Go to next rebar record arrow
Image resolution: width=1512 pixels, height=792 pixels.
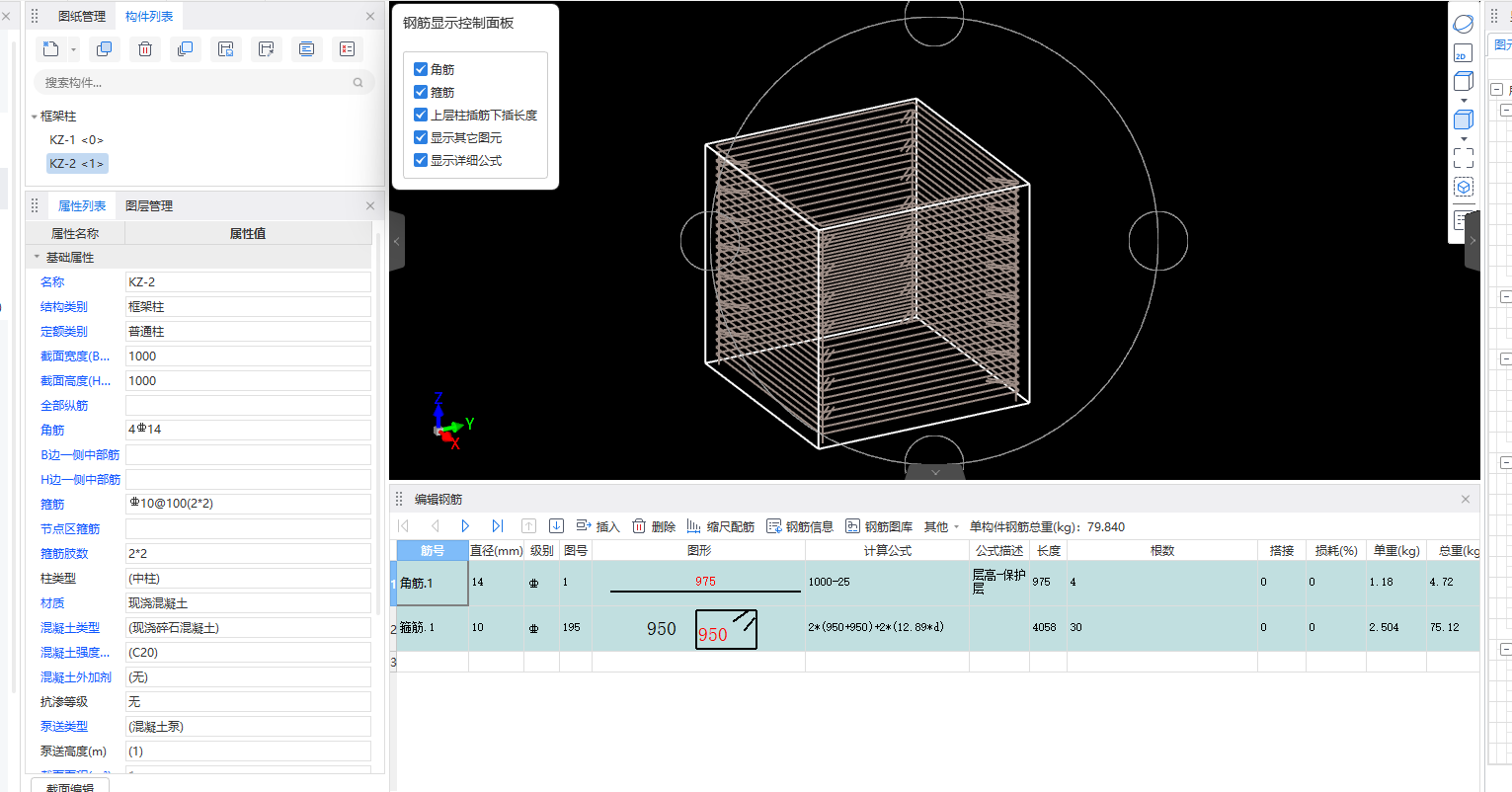pos(466,526)
